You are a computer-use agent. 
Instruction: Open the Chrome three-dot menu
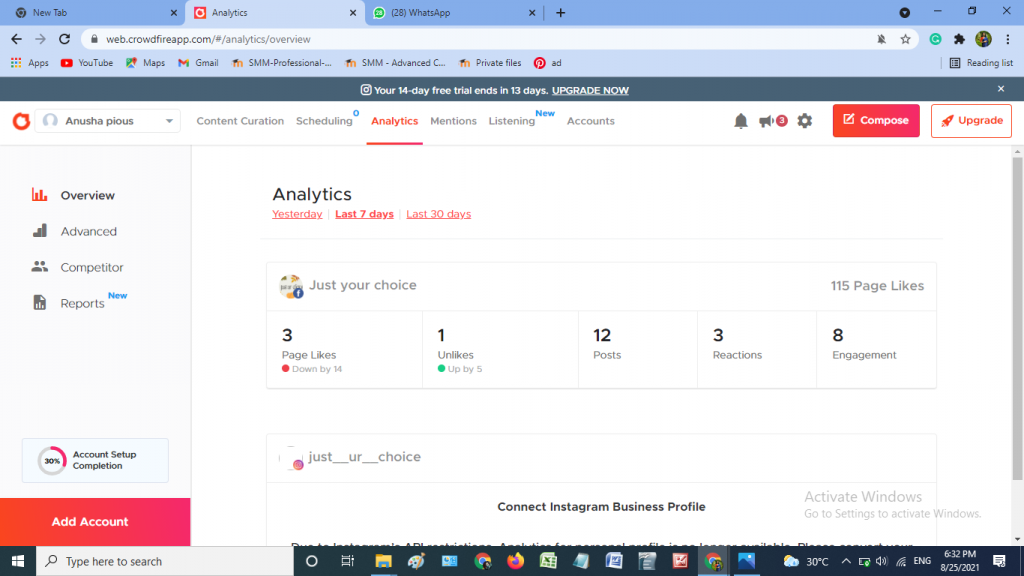[x=1008, y=39]
